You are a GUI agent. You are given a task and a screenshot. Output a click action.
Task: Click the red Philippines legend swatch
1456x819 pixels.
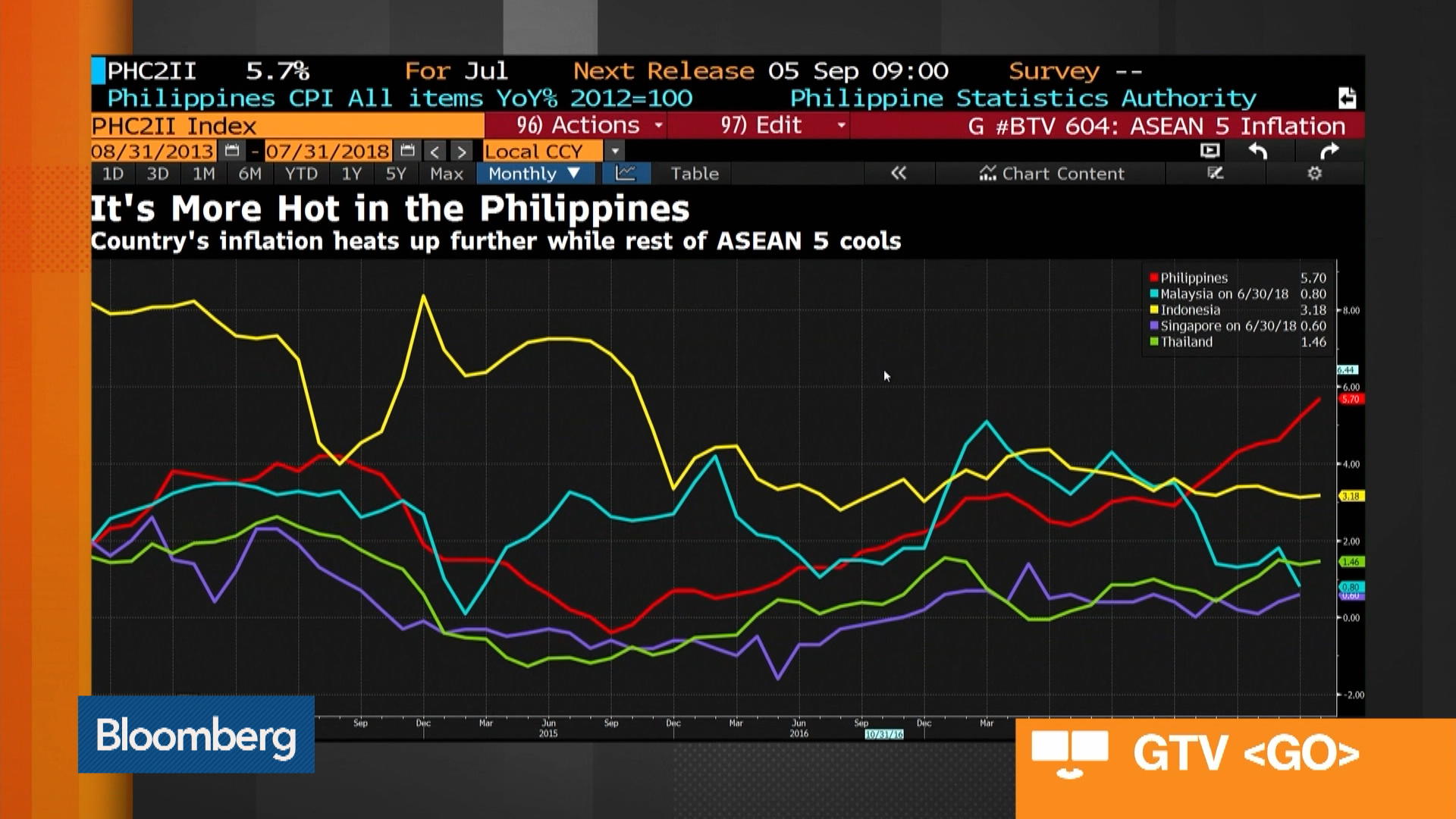coord(1153,278)
